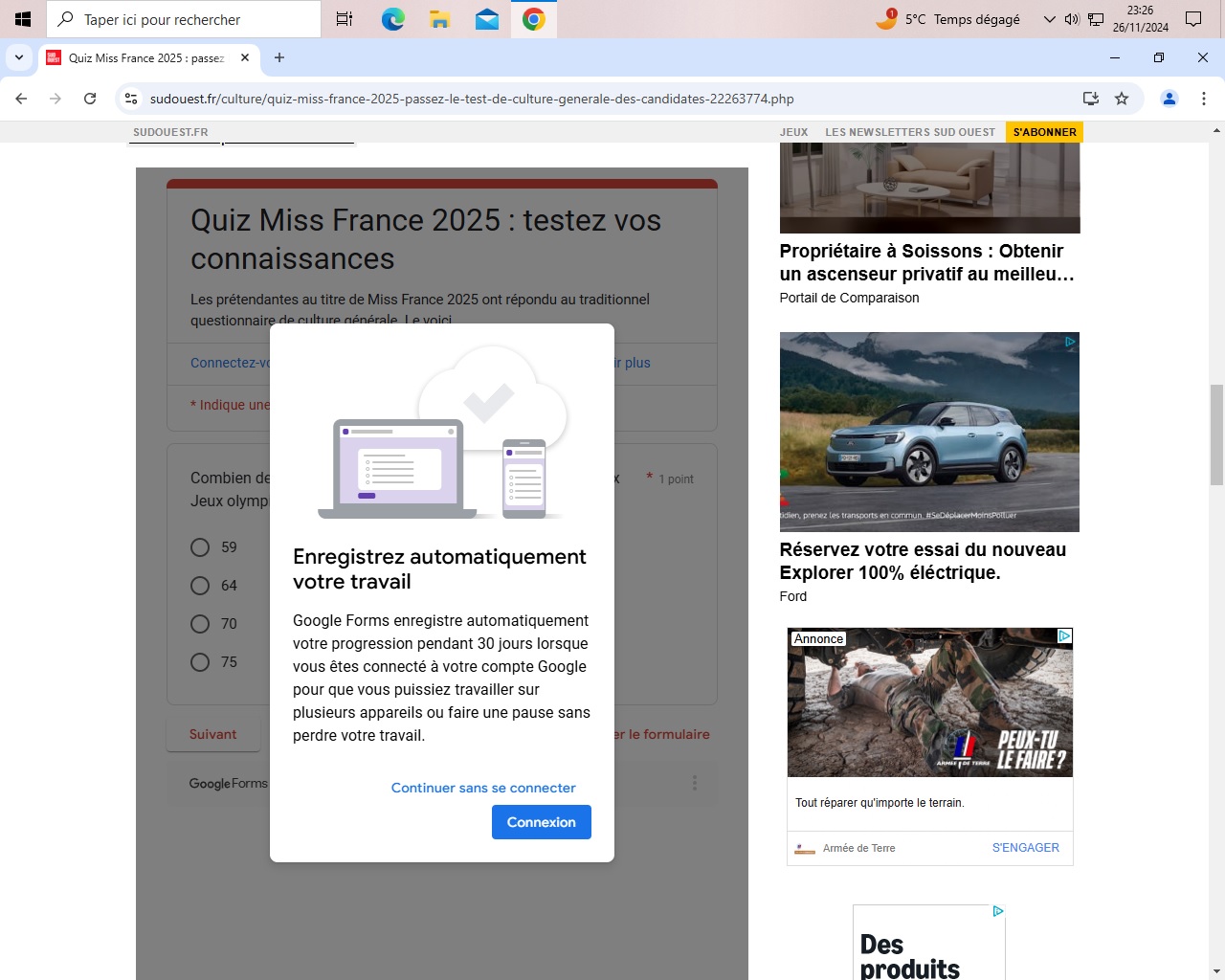The height and width of the screenshot is (980, 1225).
Task: Open Propriétaire à Soissons ad headline
Action: [926, 262]
